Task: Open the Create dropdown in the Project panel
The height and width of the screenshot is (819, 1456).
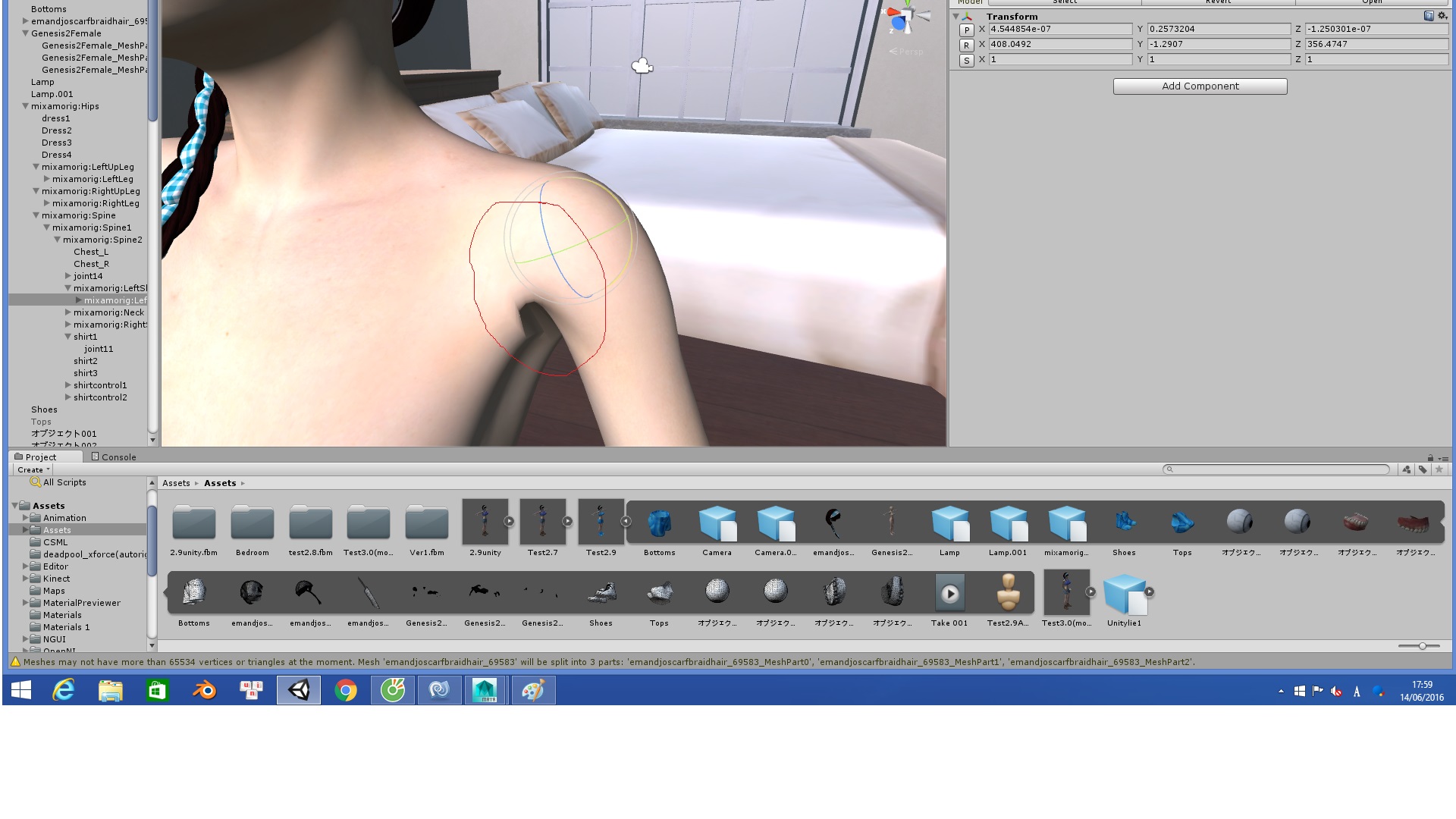Action: coord(33,469)
